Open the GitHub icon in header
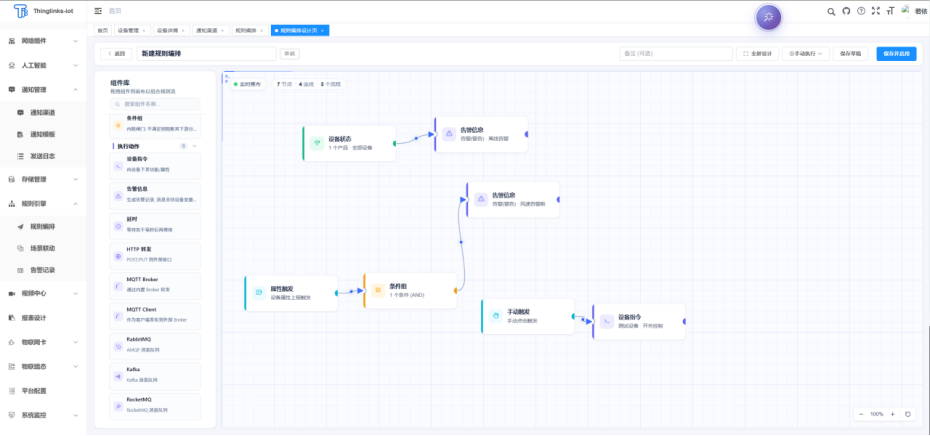Image resolution: width=930 pixels, height=436 pixels. click(846, 11)
